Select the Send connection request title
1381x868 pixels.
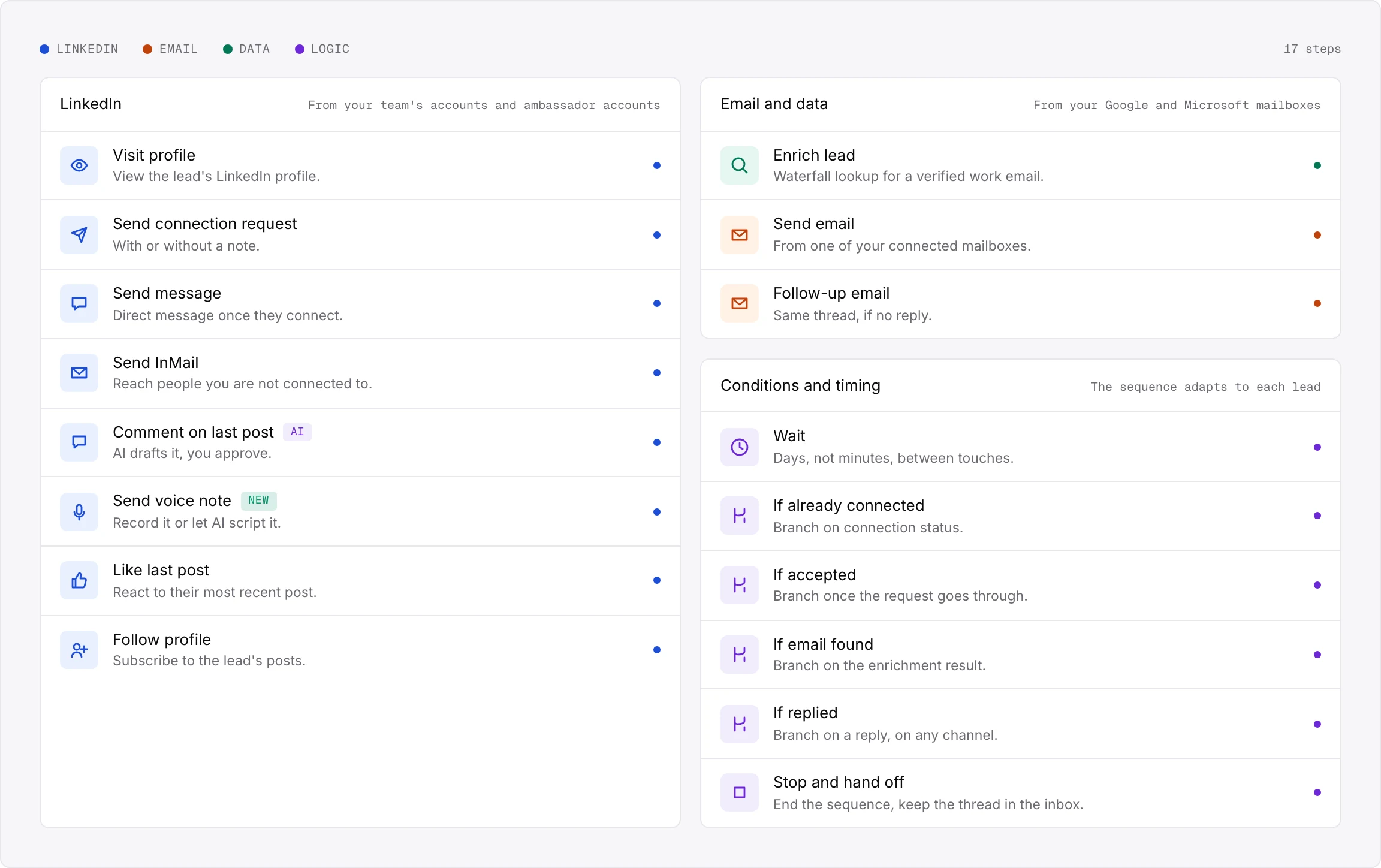coord(205,224)
